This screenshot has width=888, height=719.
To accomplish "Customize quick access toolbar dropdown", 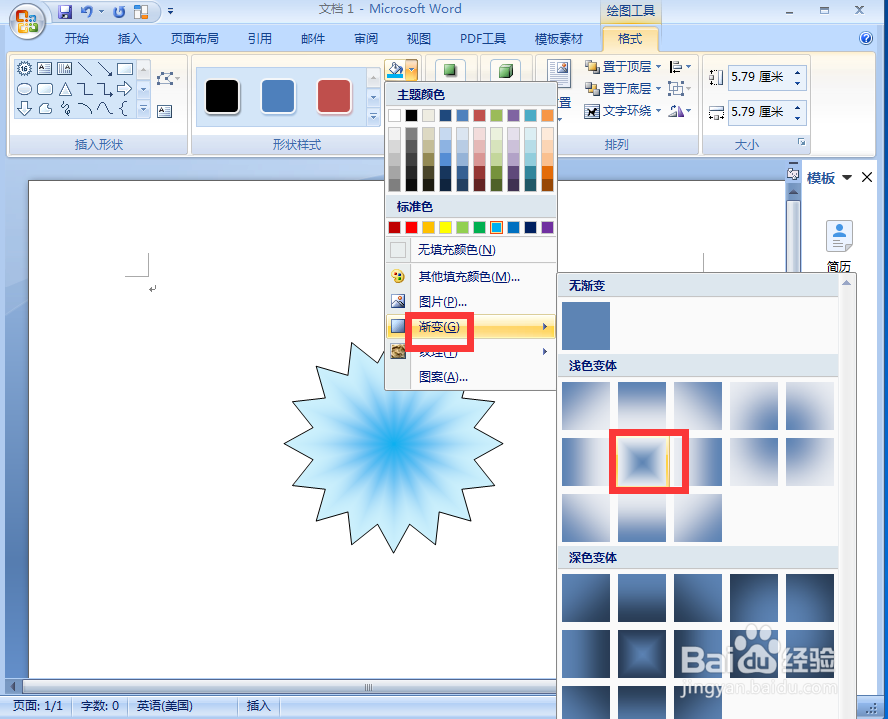I will (170, 11).
